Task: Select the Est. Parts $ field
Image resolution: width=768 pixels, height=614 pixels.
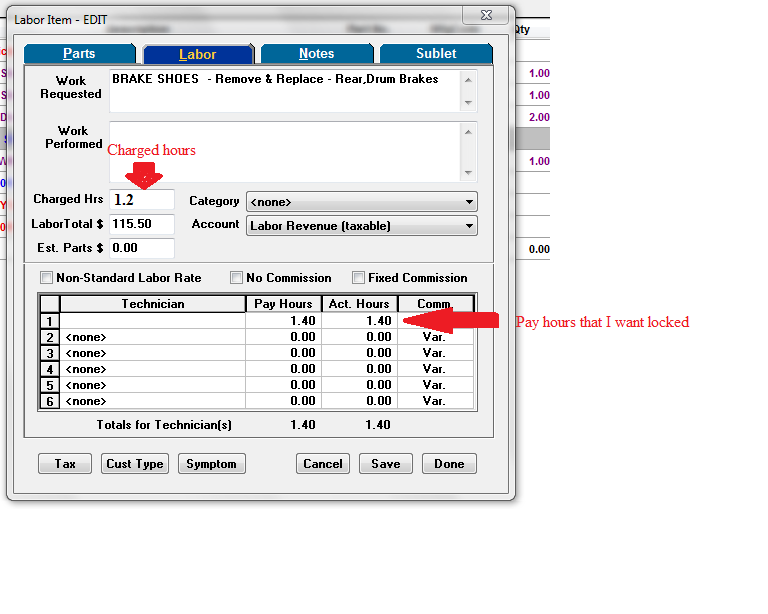Action: [142, 248]
